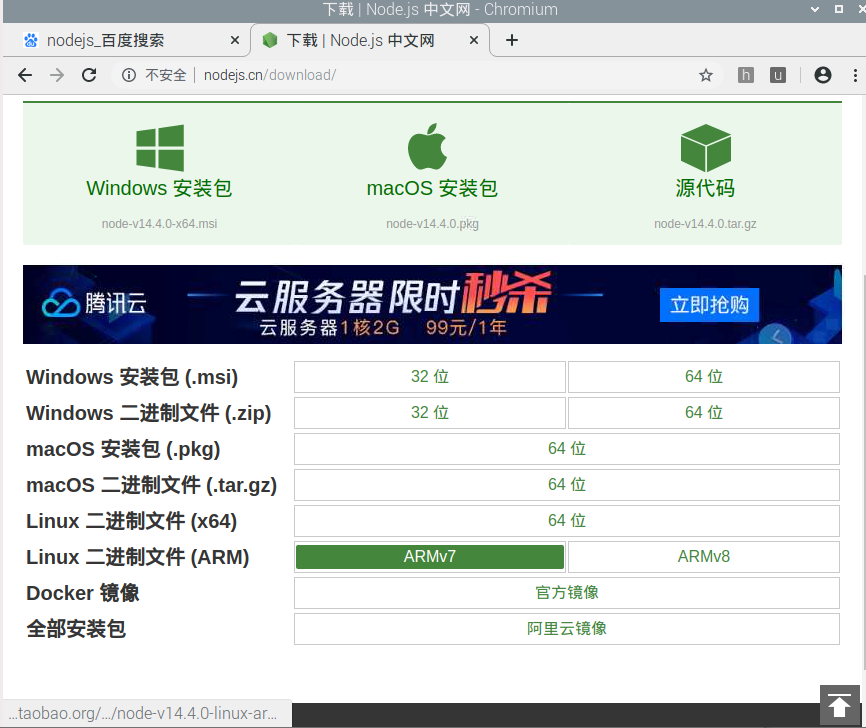Screen dimensions: 866x728
Task: Click the back-to-top arrow button
Action: point(839,705)
